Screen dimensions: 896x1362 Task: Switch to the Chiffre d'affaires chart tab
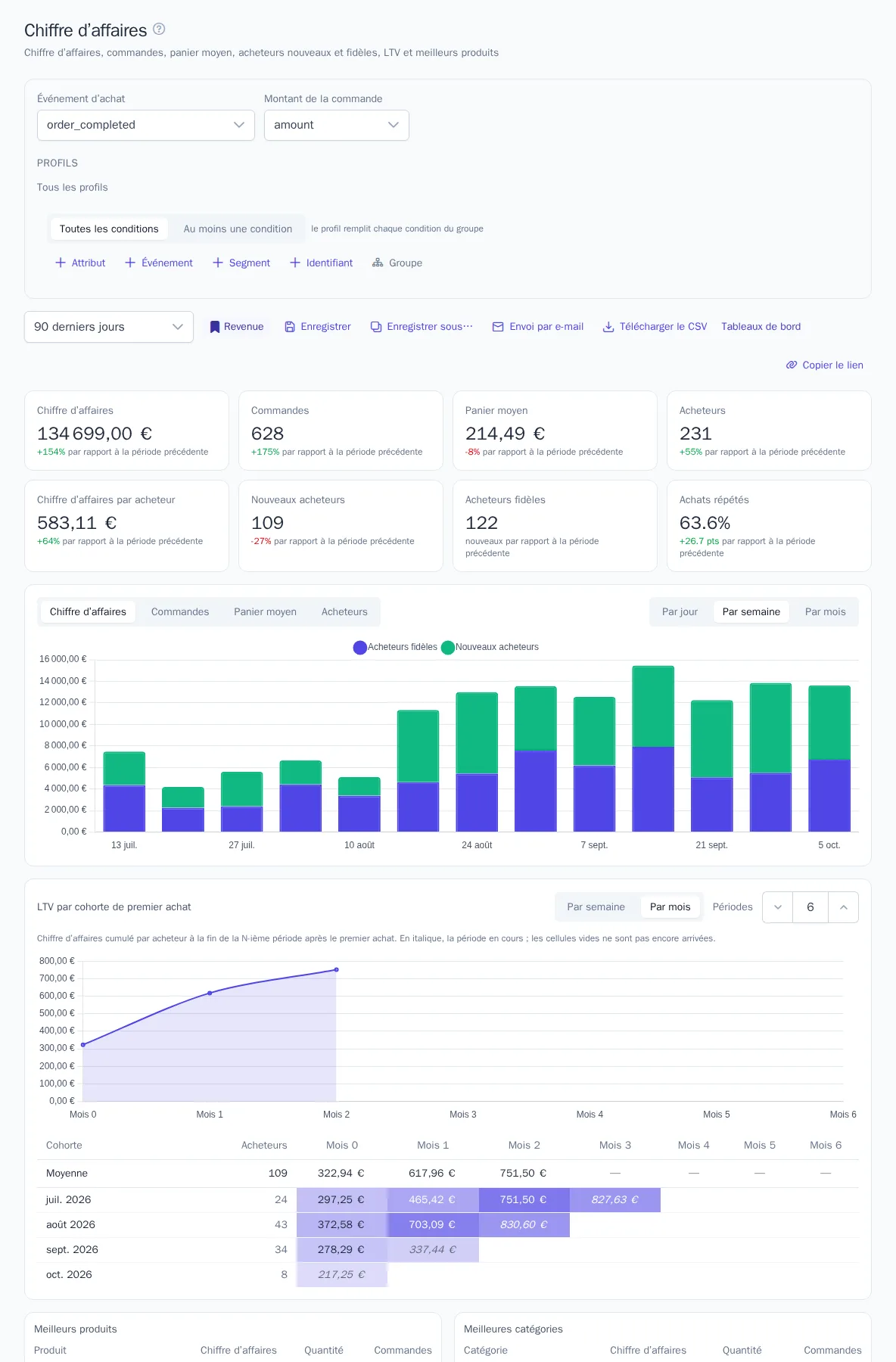click(x=88, y=611)
